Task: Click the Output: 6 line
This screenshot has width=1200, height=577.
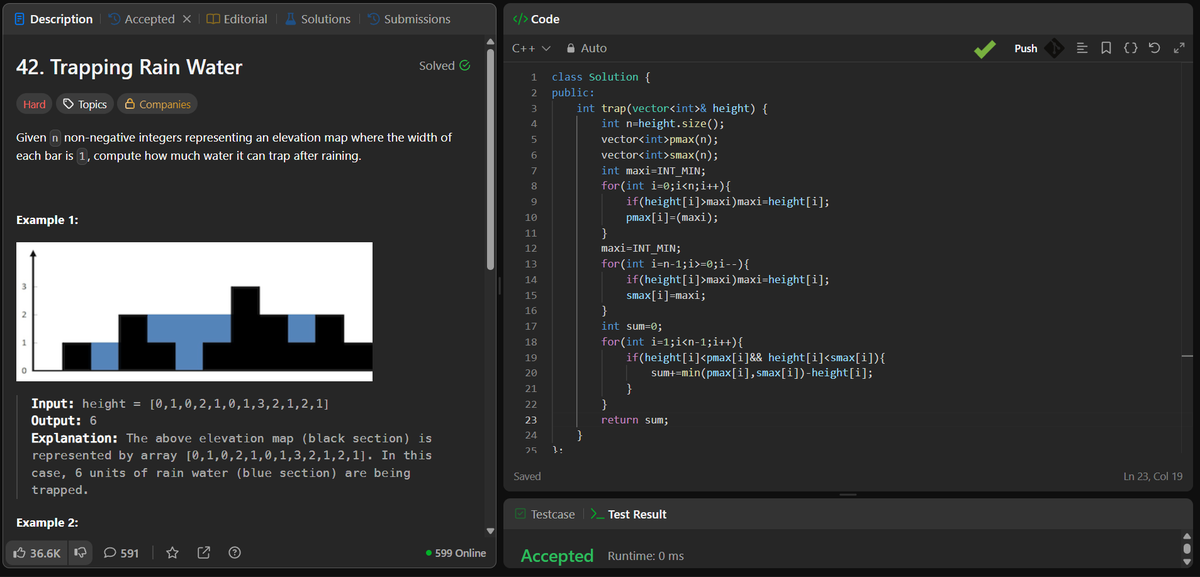Action: click(x=64, y=421)
